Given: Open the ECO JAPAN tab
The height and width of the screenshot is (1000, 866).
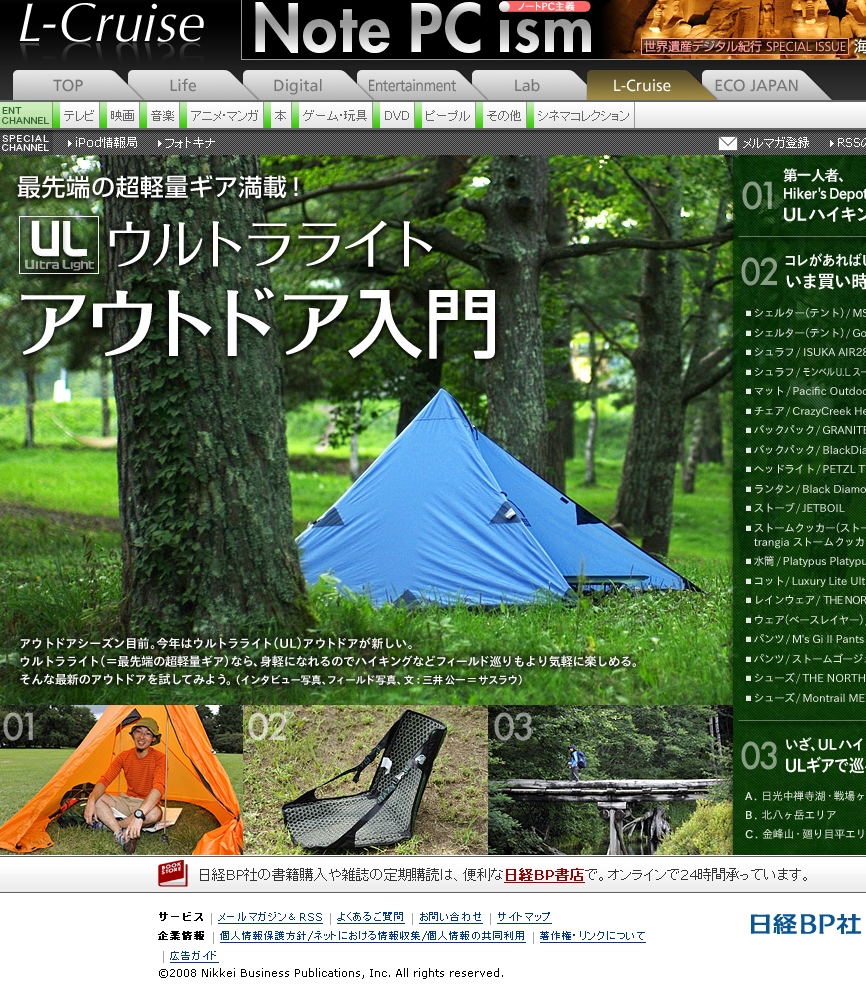Looking at the screenshot, I should (757, 85).
